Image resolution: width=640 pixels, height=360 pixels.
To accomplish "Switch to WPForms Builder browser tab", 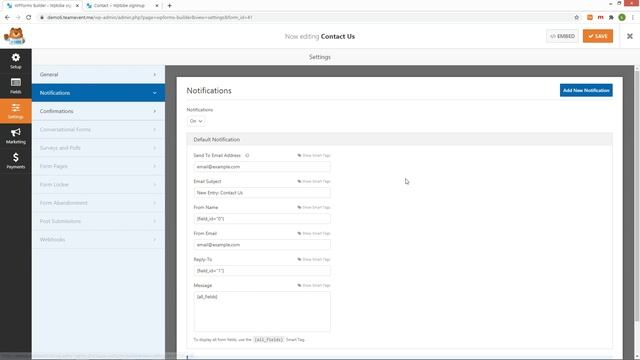I will coord(42,6).
